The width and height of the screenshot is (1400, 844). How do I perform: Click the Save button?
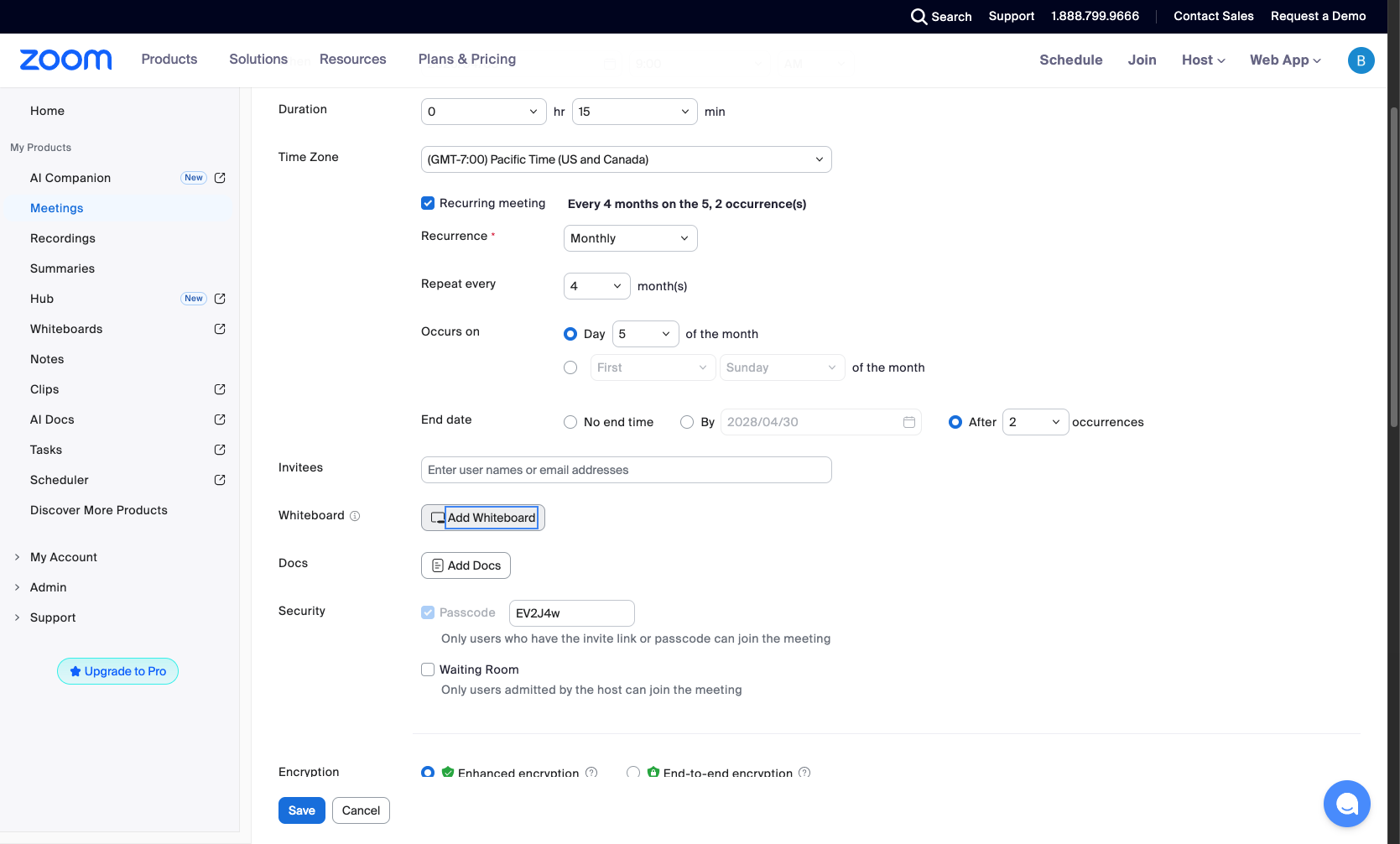pyautogui.click(x=302, y=810)
